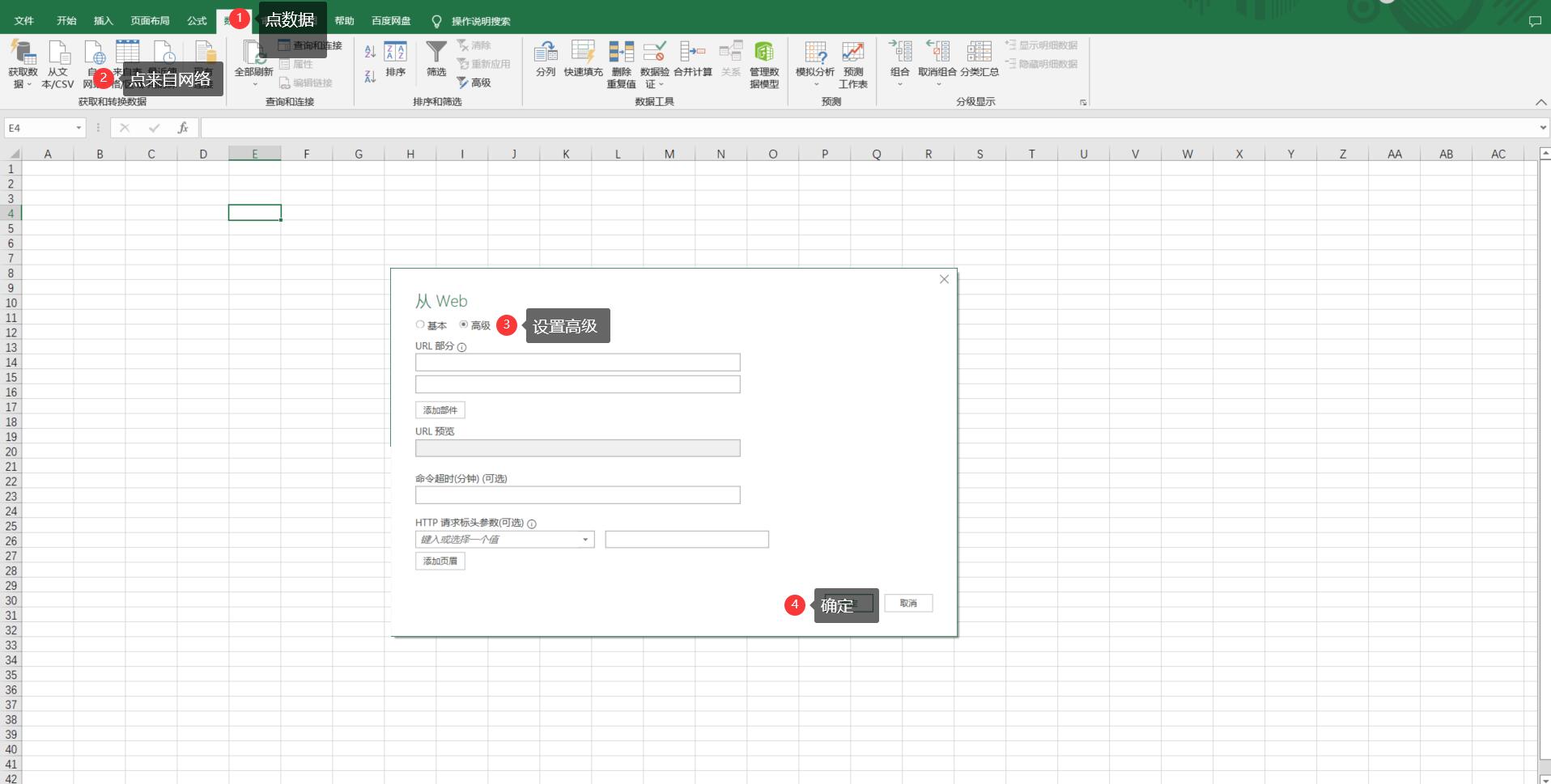
Task: Open the 帮助 tab
Action: click(345, 21)
